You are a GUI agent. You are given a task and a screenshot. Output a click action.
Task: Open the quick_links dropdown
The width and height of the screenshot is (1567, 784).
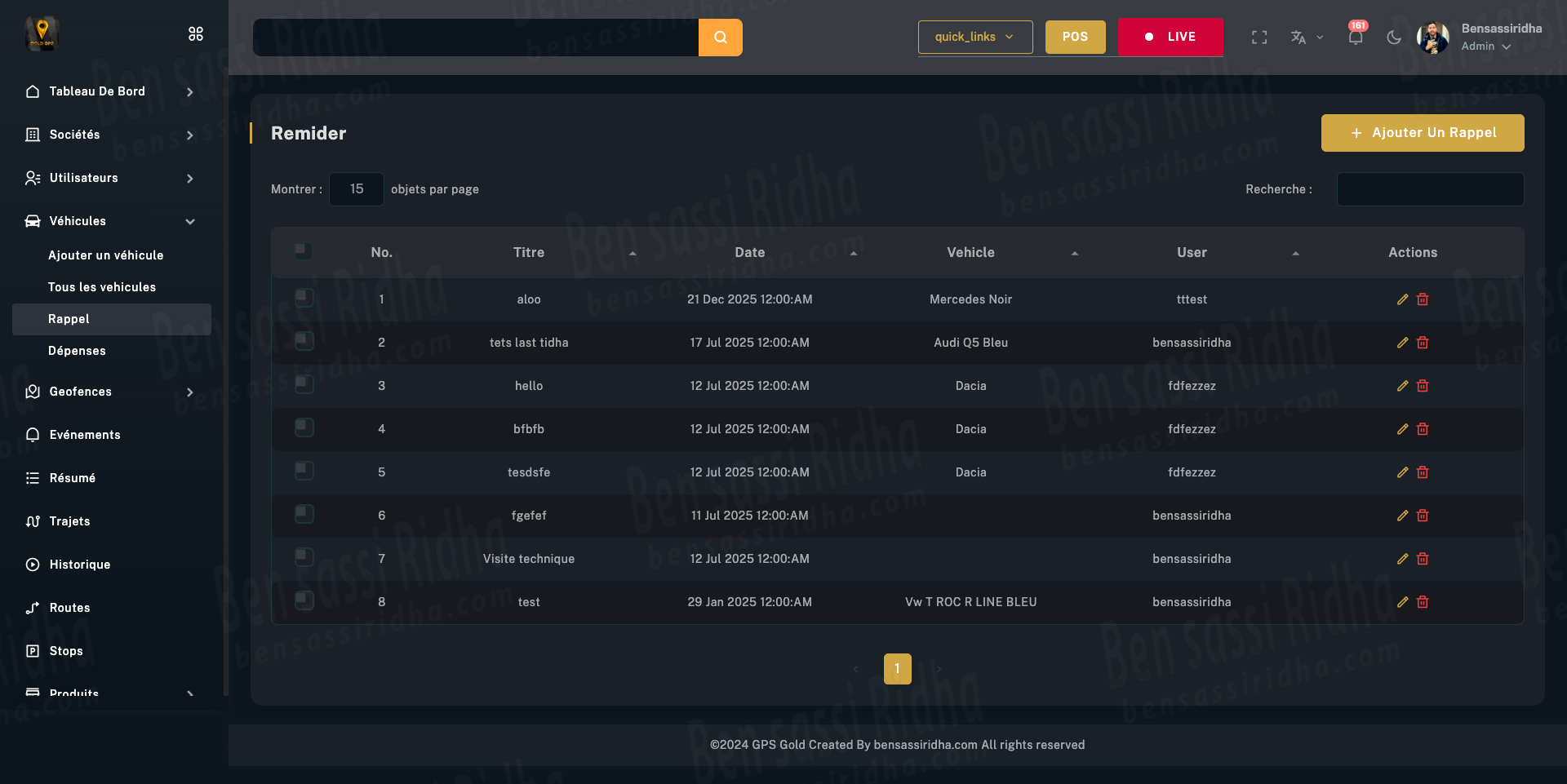coord(974,37)
